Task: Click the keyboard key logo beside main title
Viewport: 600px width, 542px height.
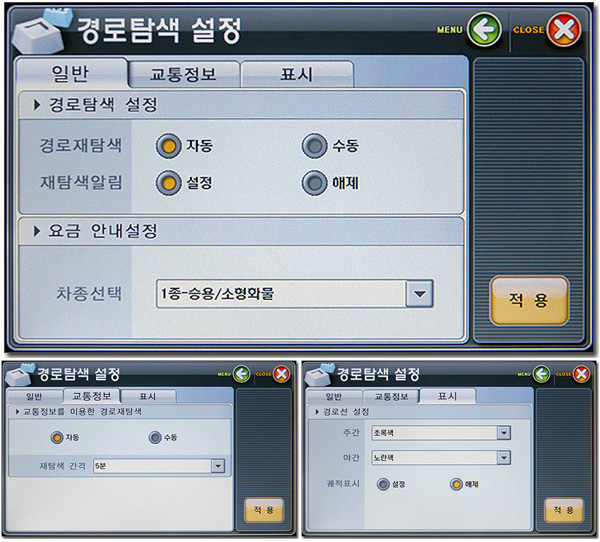Action: tap(40, 34)
